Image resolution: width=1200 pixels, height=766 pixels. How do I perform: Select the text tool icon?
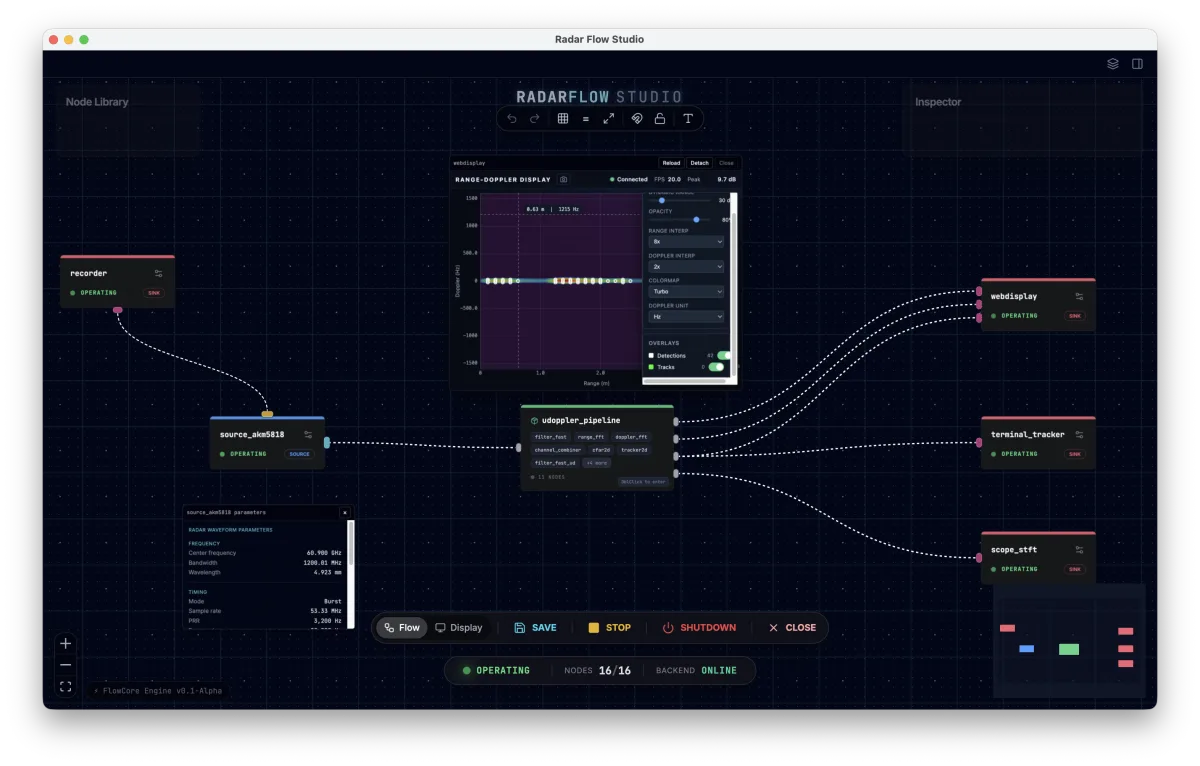point(688,118)
